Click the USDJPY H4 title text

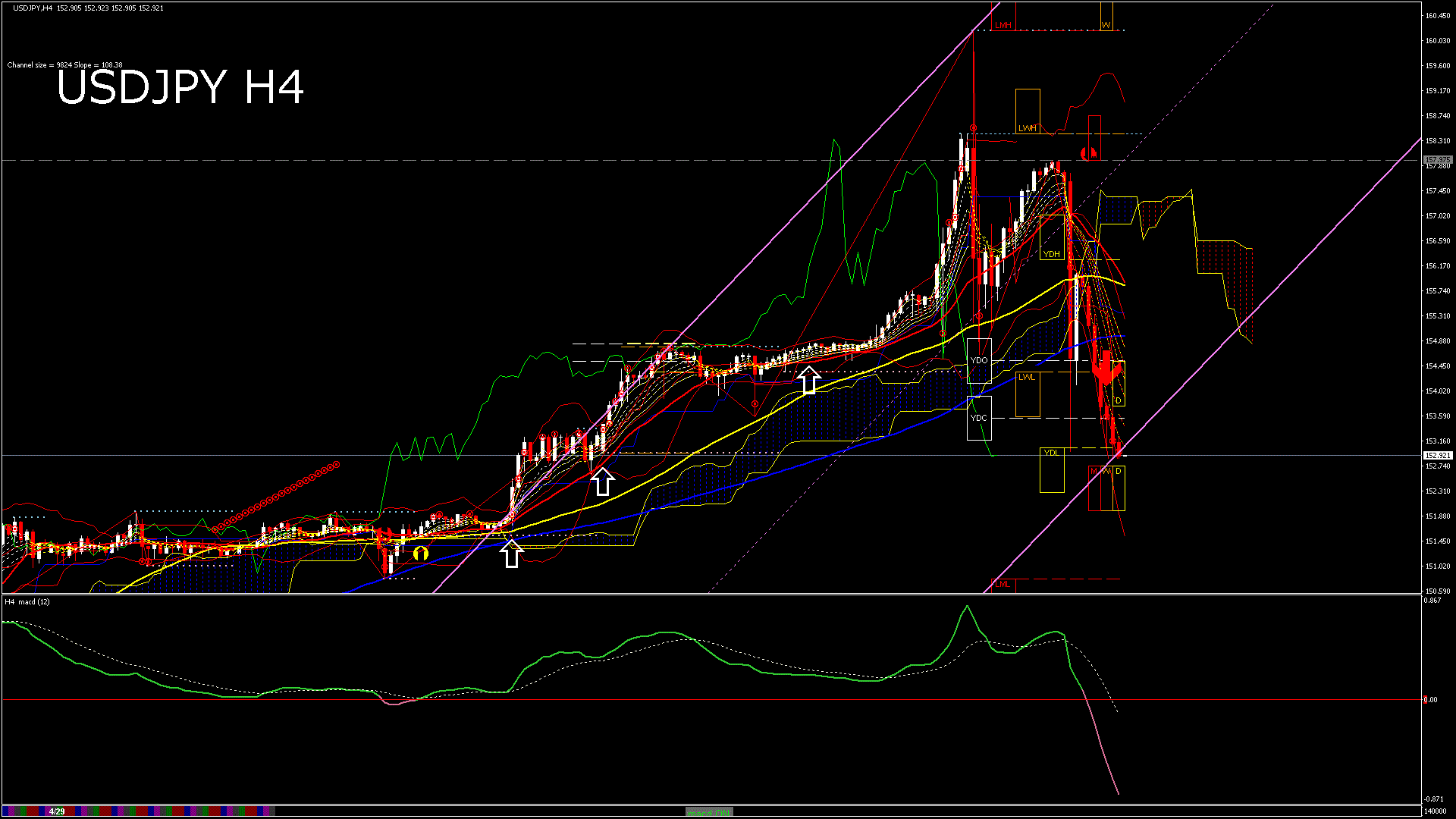pyautogui.click(x=180, y=87)
